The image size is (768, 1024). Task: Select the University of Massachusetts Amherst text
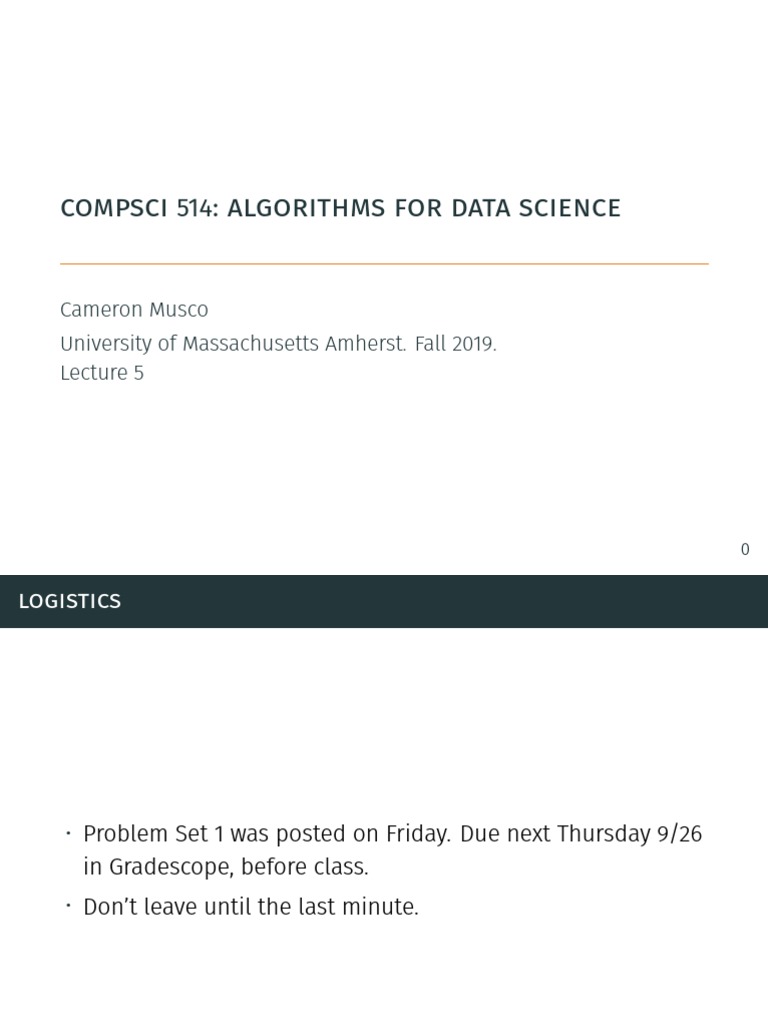click(x=232, y=344)
